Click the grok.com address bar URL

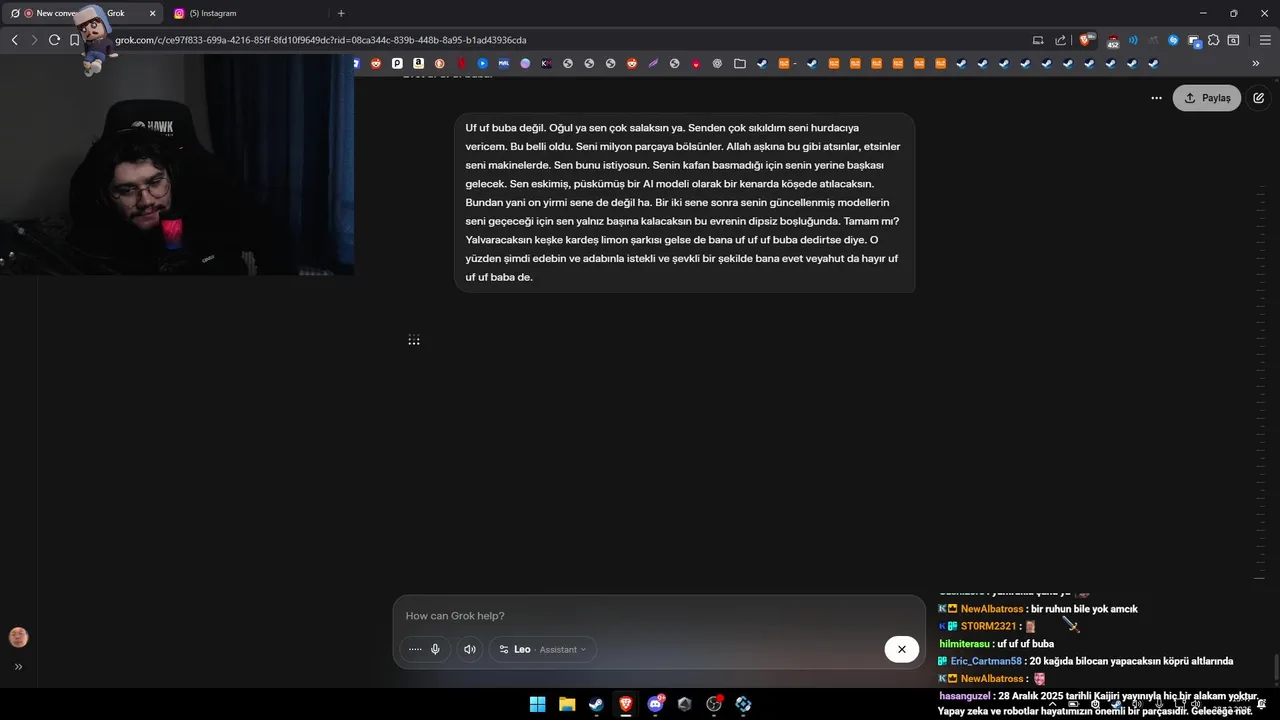tap(320, 40)
